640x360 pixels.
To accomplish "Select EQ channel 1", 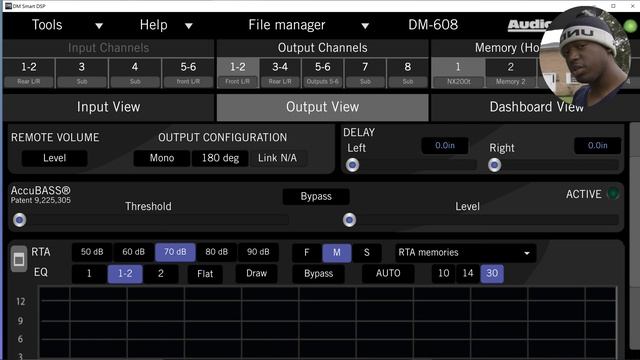I will point(89,273).
